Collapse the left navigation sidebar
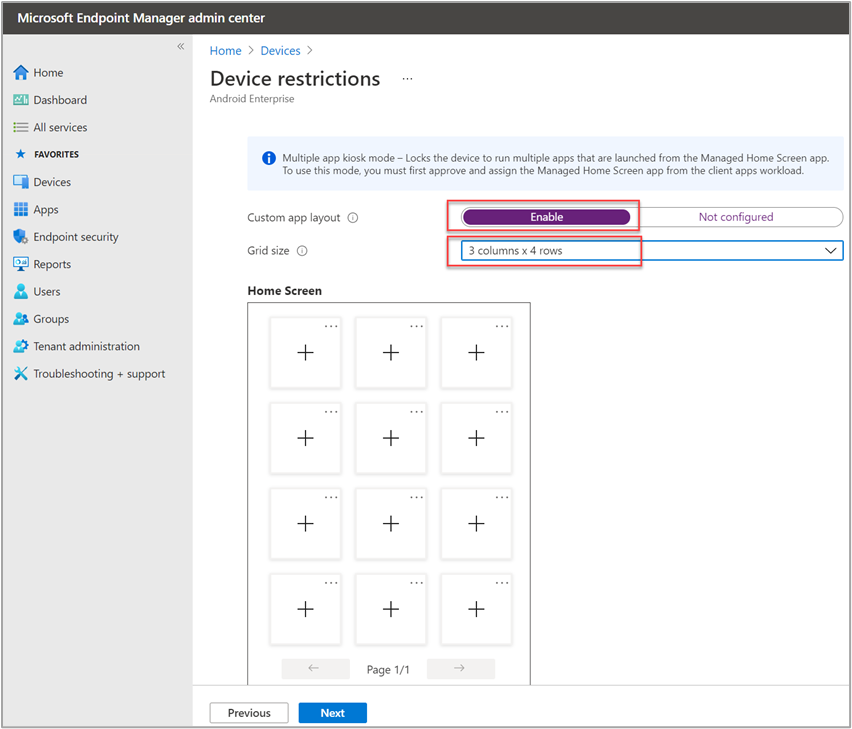This screenshot has height=729, width=852. click(181, 47)
